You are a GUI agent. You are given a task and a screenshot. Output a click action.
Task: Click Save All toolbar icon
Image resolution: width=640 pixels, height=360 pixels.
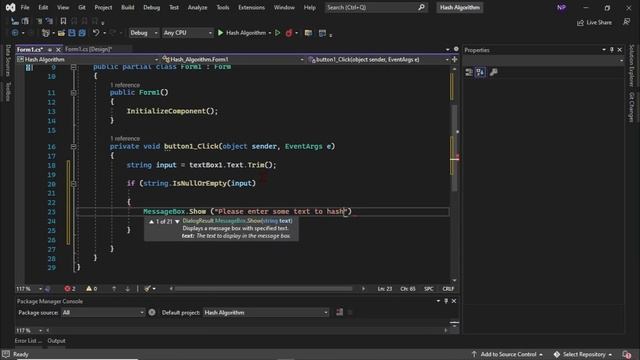tap(82, 33)
